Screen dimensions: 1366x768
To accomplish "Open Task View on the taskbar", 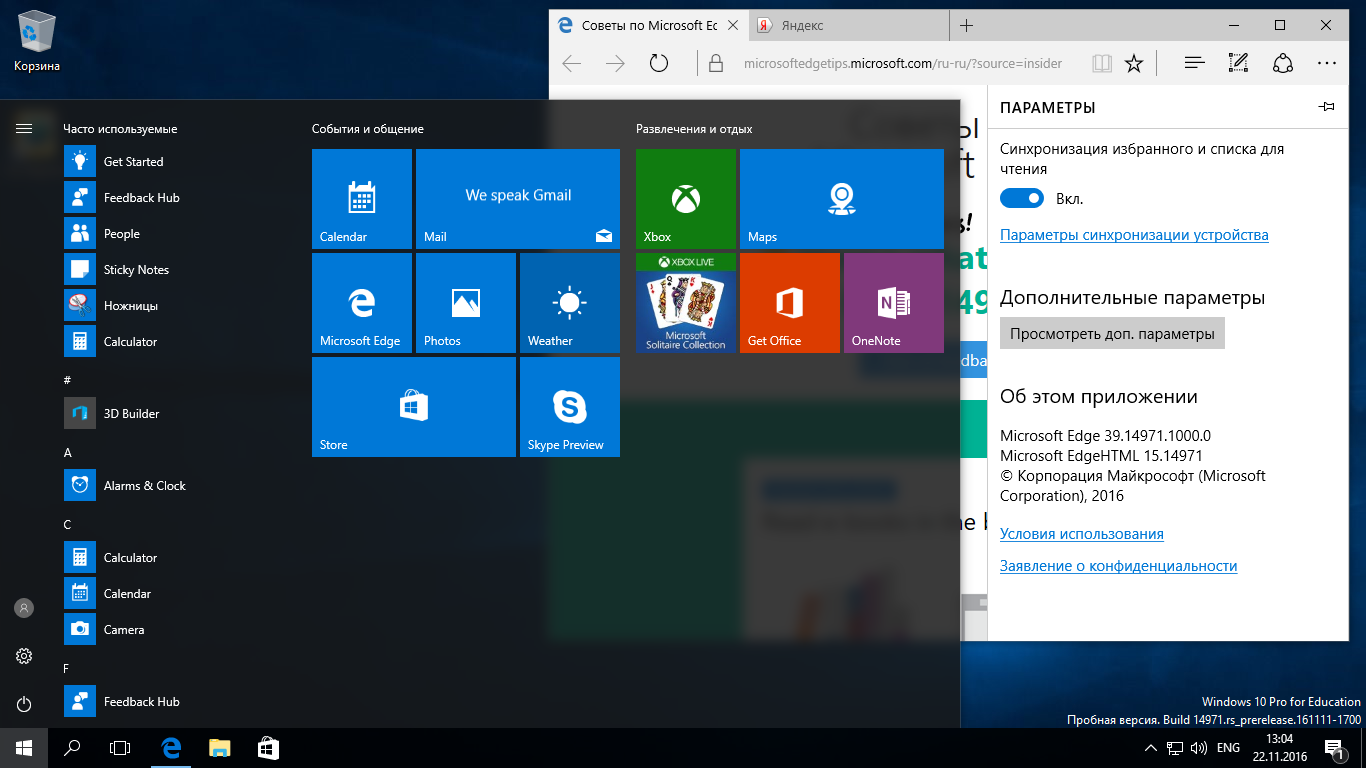I will click(x=120, y=748).
